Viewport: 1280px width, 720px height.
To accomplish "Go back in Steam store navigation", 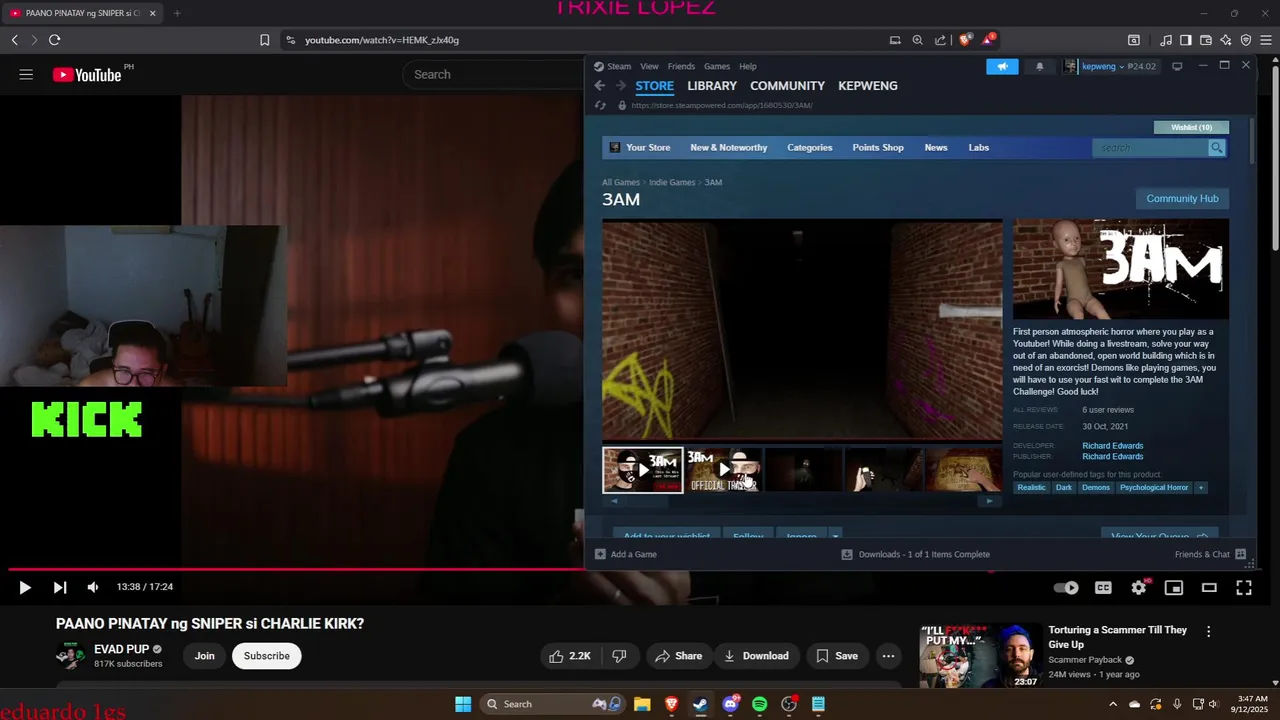I will tap(599, 86).
